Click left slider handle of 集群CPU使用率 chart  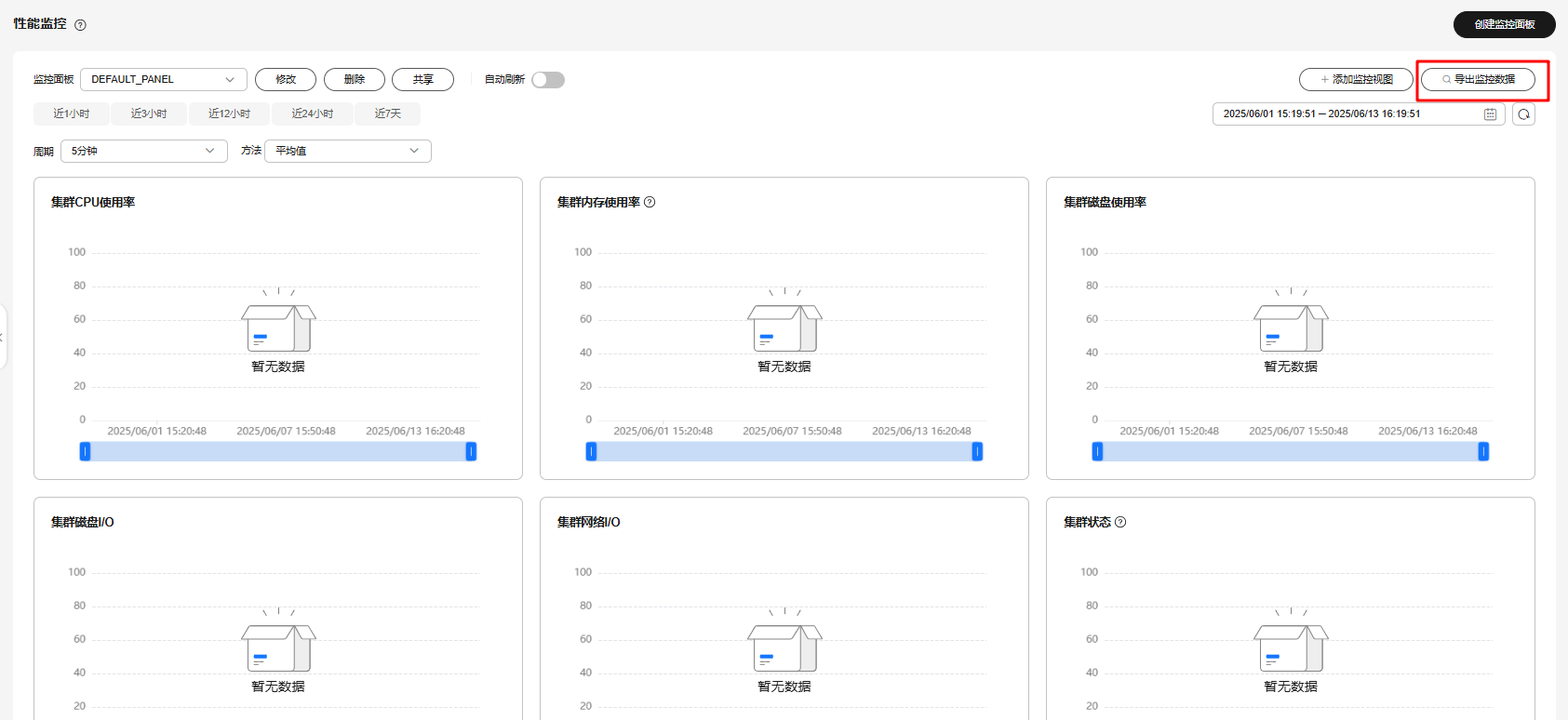point(85,451)
